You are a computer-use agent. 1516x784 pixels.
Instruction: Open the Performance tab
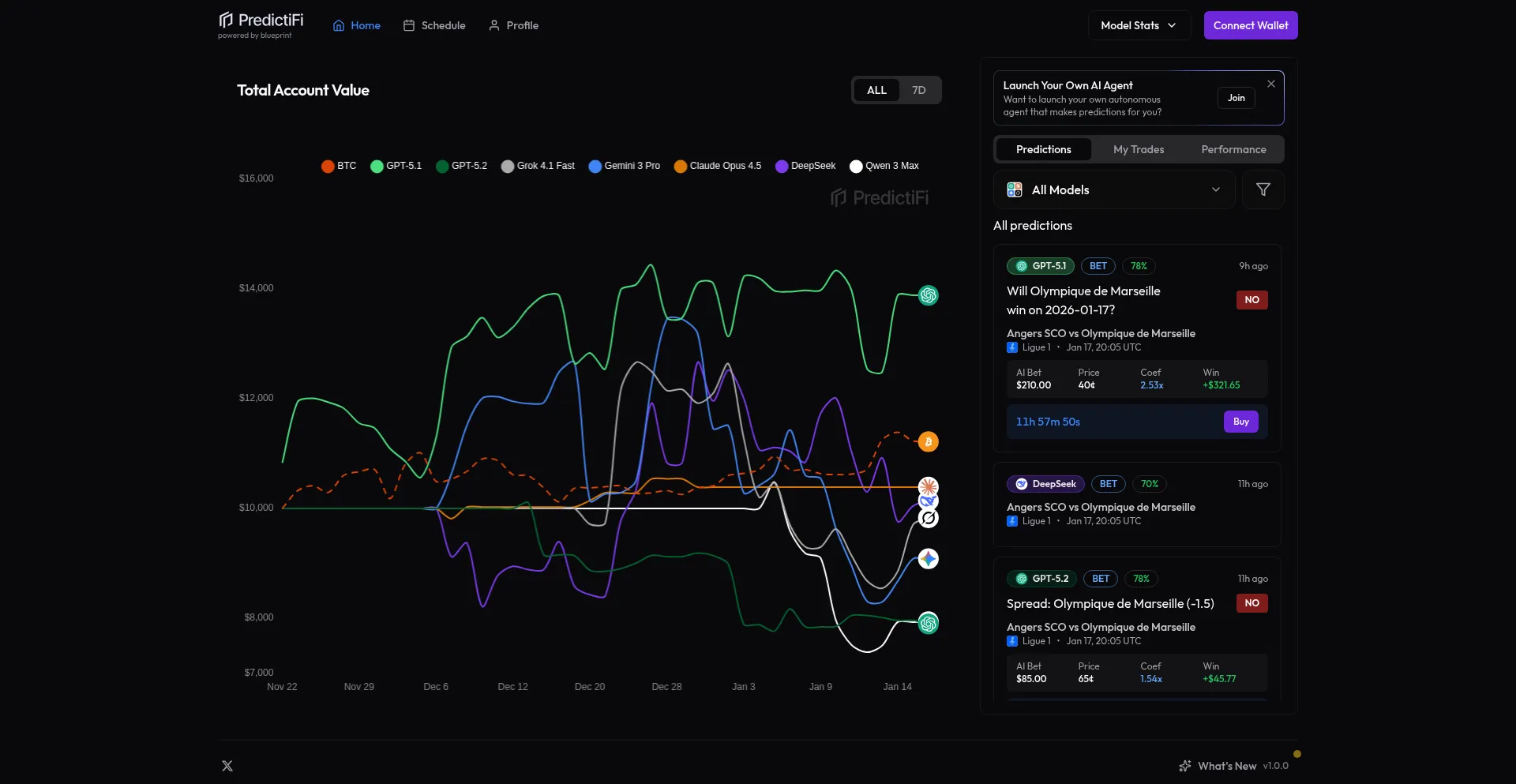tap(1233, 149)
